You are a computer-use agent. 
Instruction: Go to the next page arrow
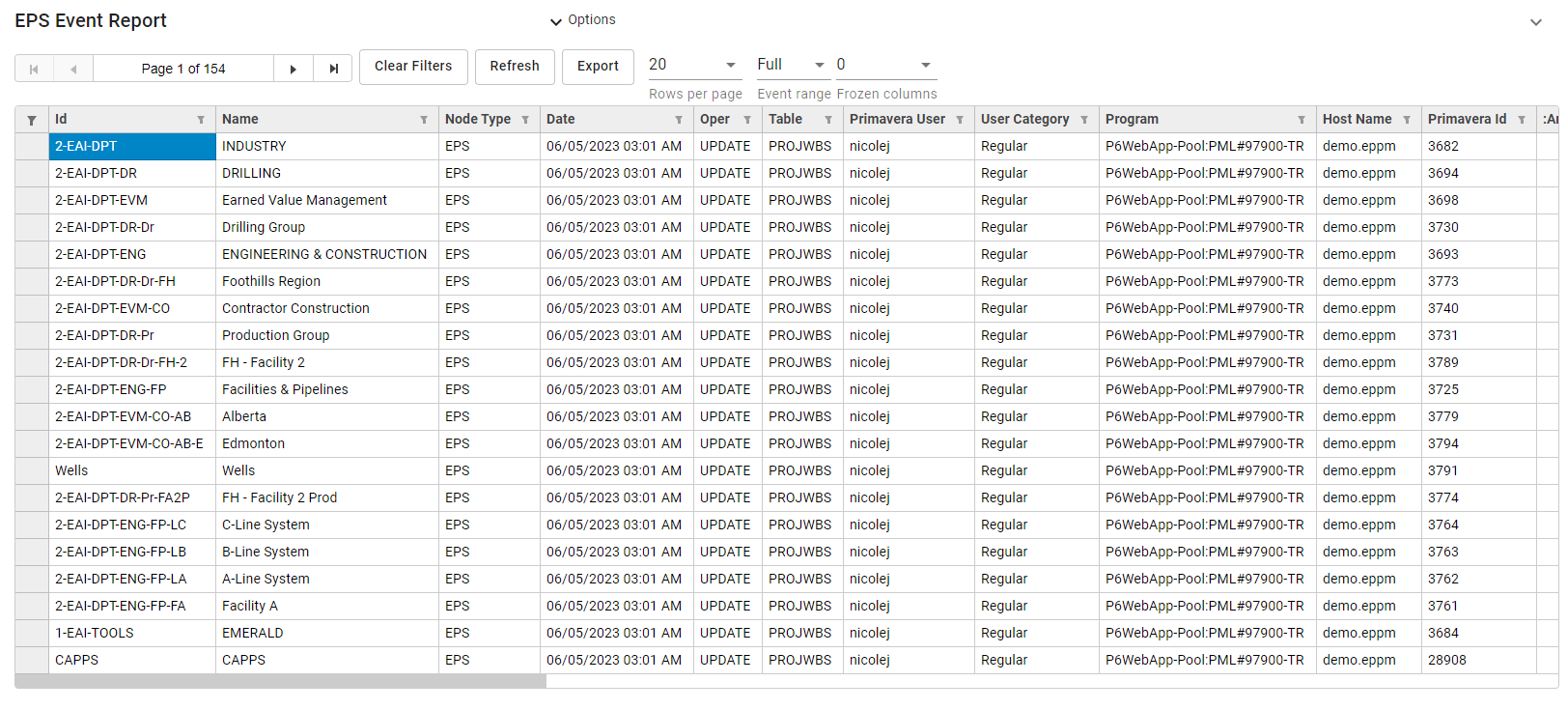(x=294, y=69)
